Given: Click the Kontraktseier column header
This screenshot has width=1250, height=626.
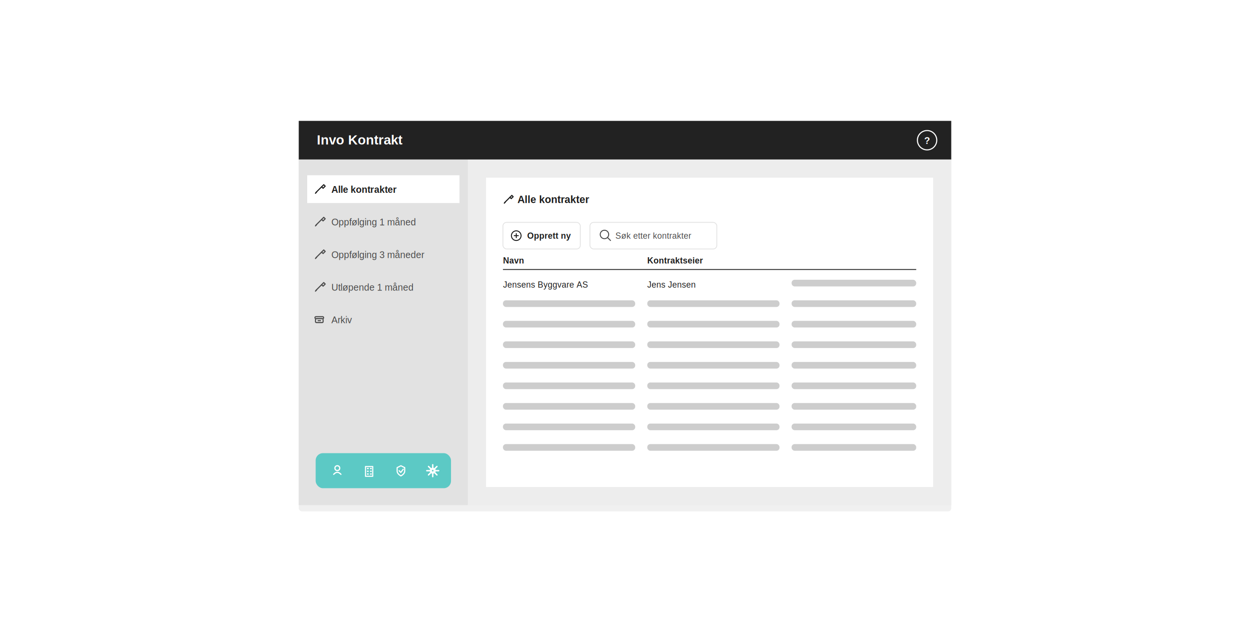Looking at the screenshot, I should 675,261.
